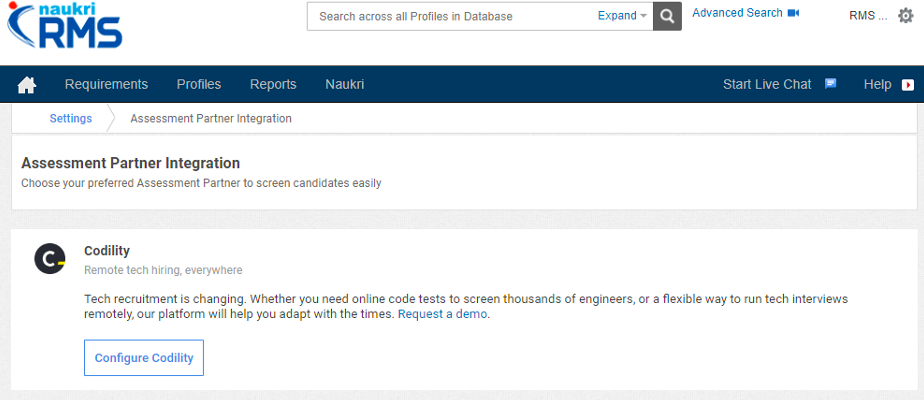Start Live Chat from navigation bar
The width and height of the screenshot is (924, 400).
[x=767, y=84]
